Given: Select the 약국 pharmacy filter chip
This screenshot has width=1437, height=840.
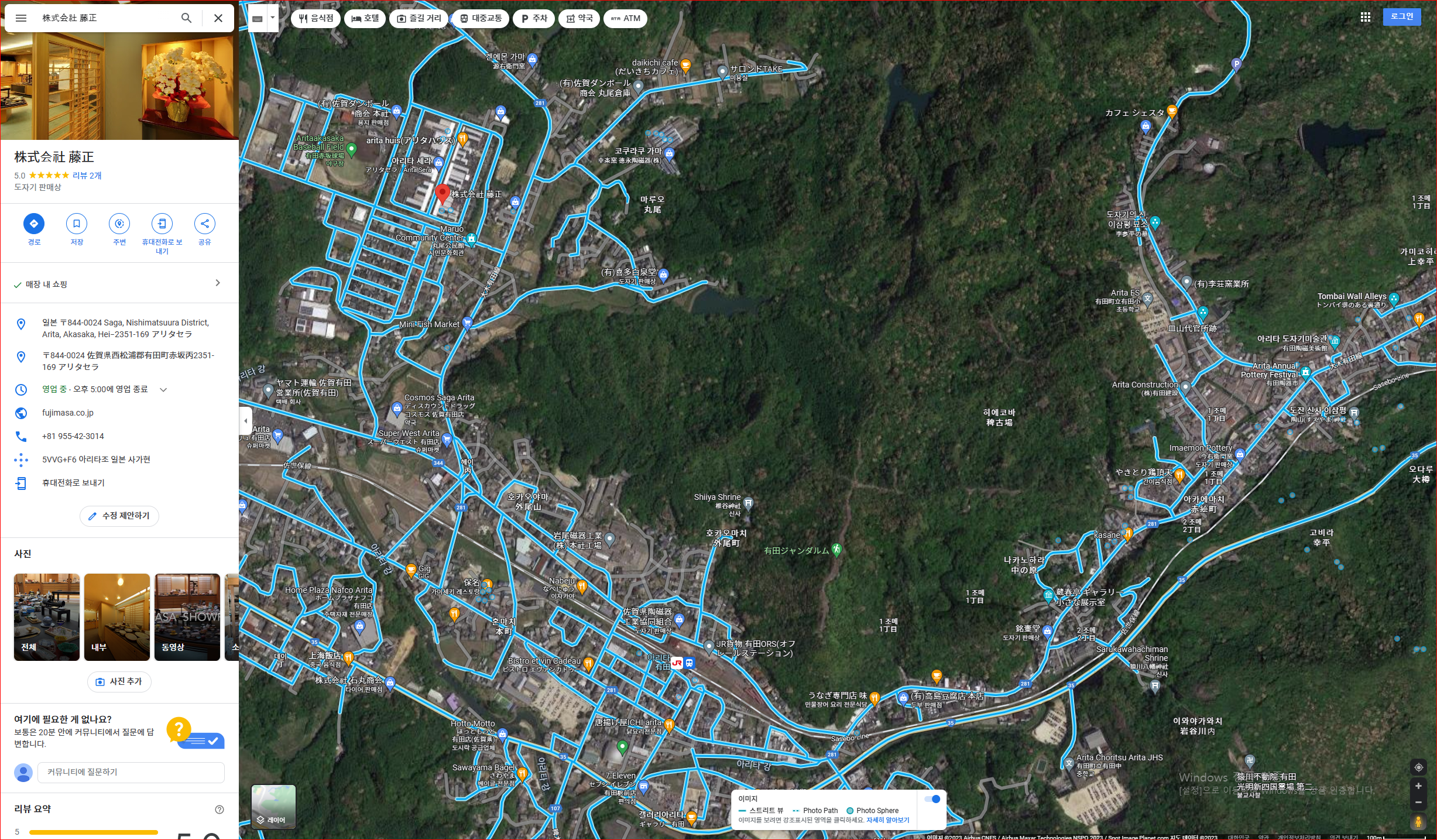Looking at the screenshot, I should click(x=579, y=19).
